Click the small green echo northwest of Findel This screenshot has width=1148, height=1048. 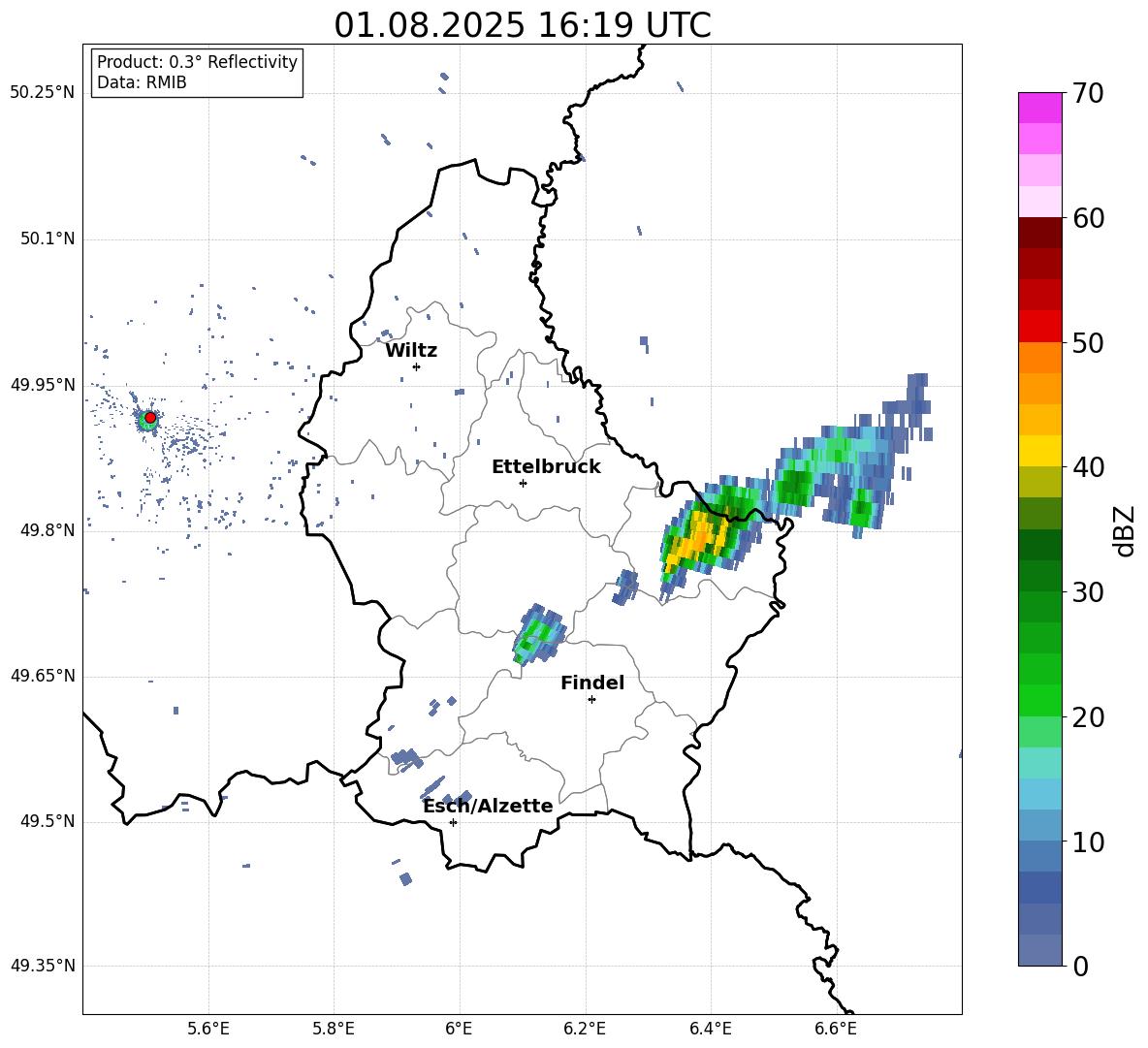(539, 634)
